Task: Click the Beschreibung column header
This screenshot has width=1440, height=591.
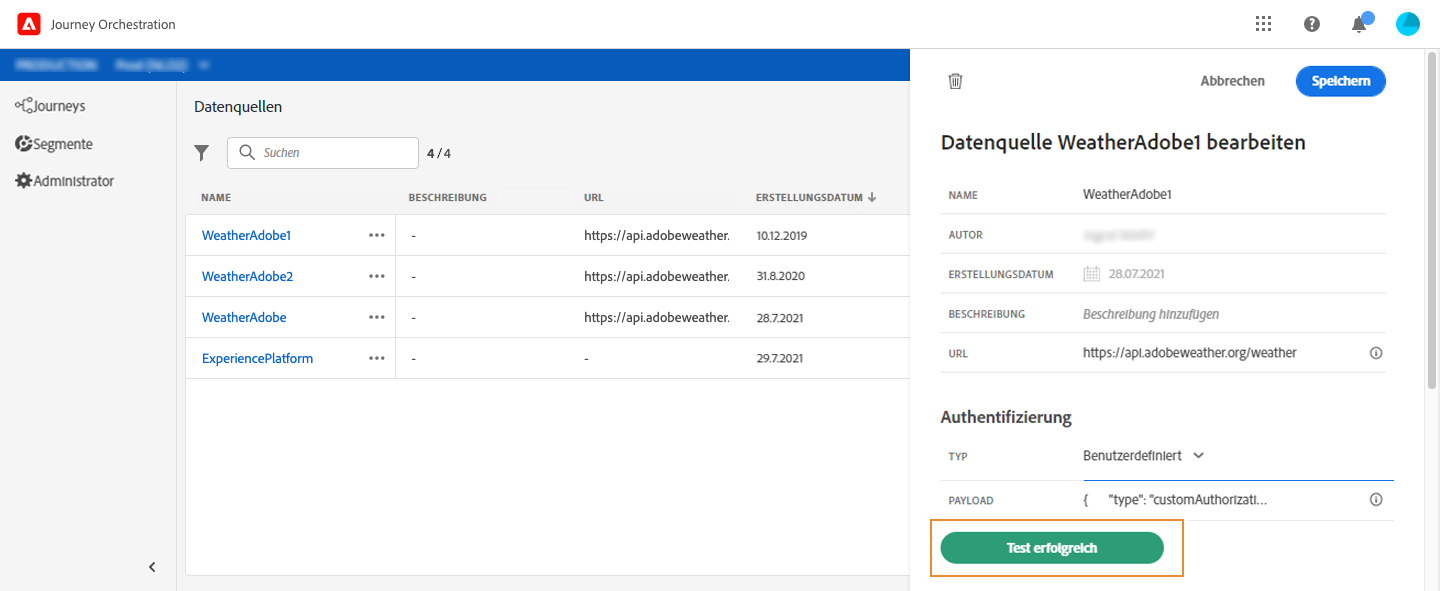Action: pos(447,198)
